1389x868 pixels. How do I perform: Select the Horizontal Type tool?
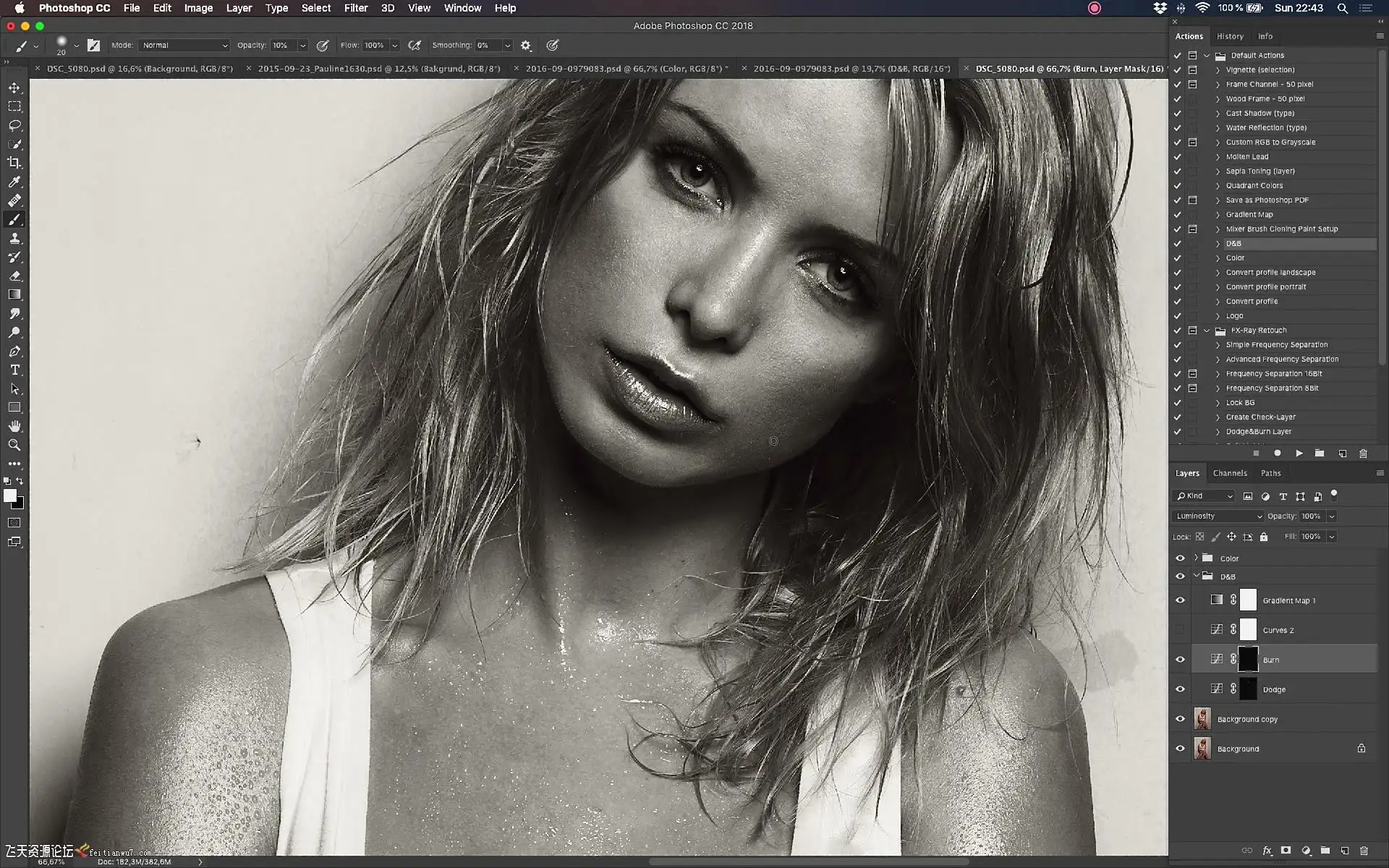(x=14, y=370)
